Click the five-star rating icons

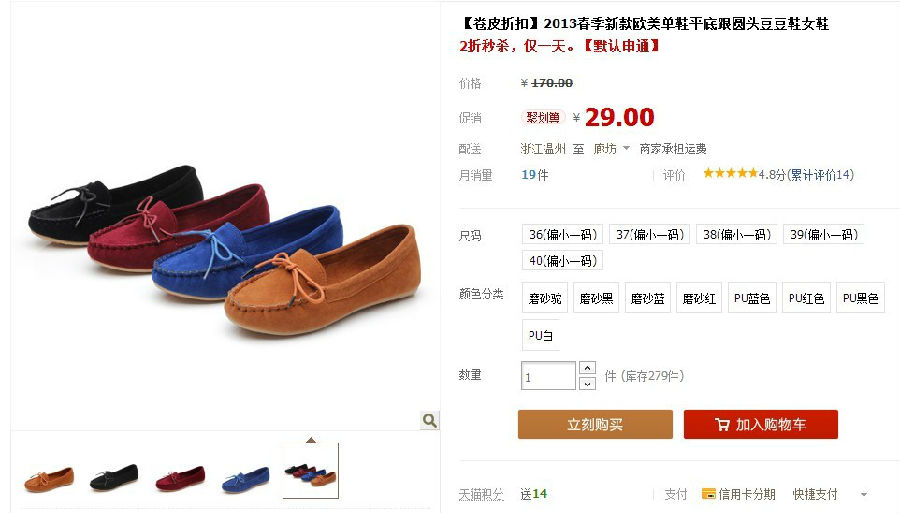tap(731, 173)
